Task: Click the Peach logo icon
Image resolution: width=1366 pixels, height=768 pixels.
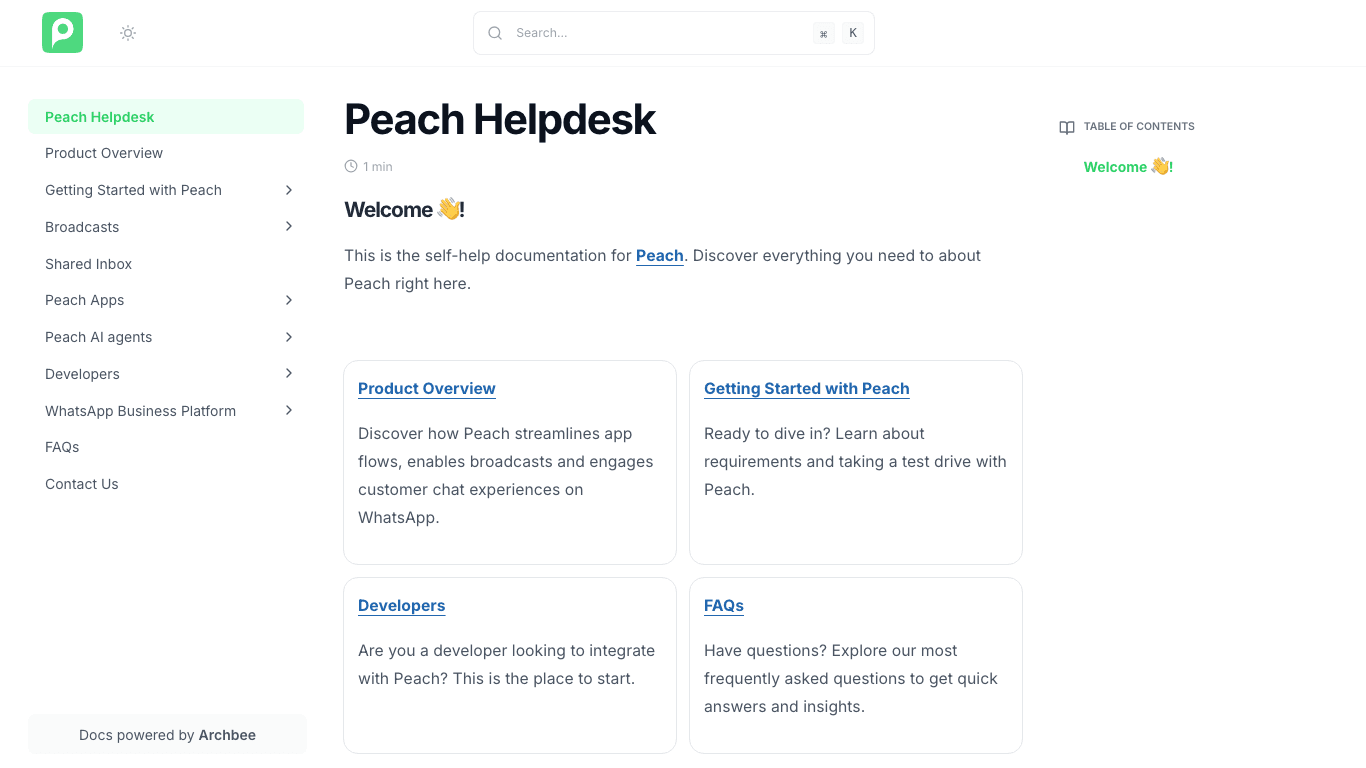Action: (62, 32)
